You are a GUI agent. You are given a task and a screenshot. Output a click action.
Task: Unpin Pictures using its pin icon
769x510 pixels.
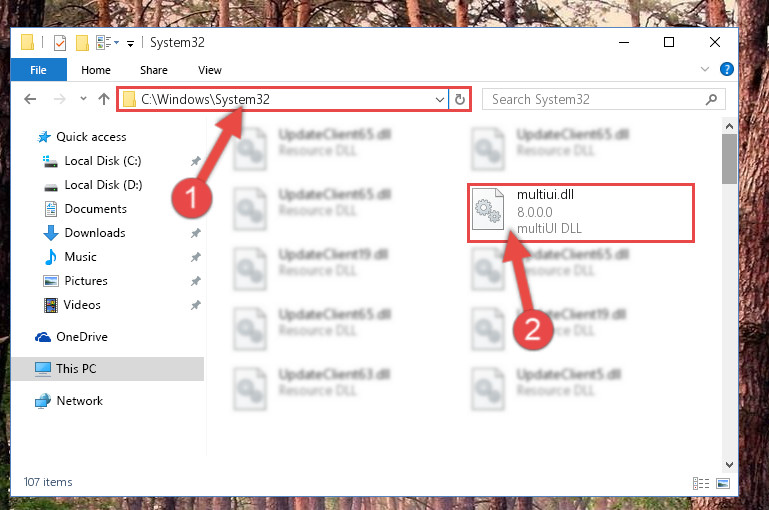coord(196,281)
